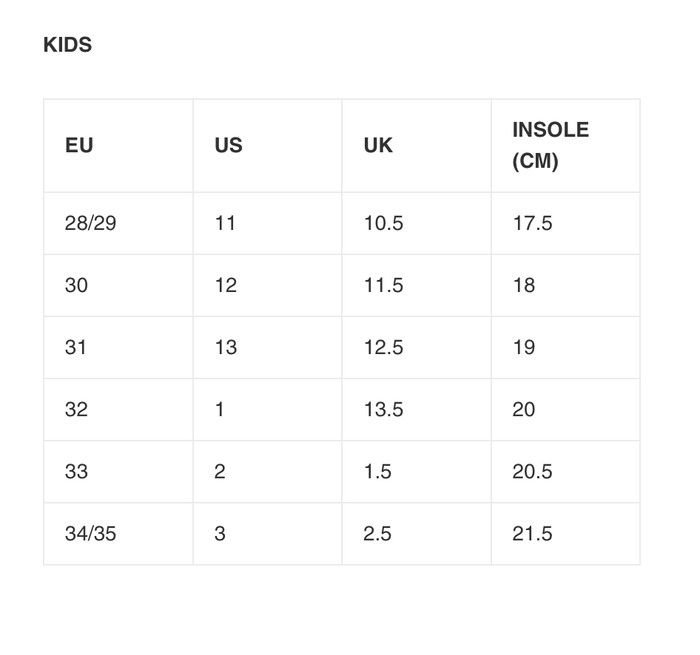
Task: Select the UK 10.5 cell
Action: [x=417, y=223]
